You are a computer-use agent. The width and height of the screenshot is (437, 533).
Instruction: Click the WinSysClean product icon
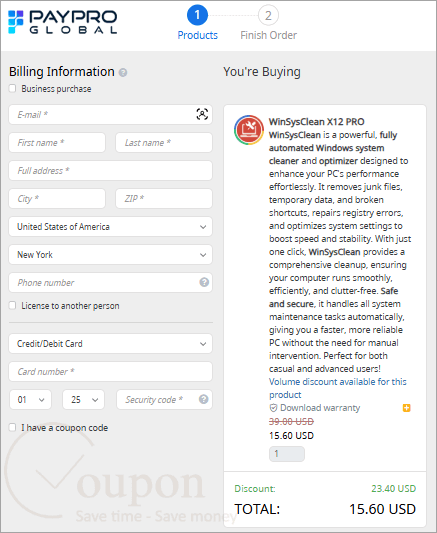coord(249,130)
